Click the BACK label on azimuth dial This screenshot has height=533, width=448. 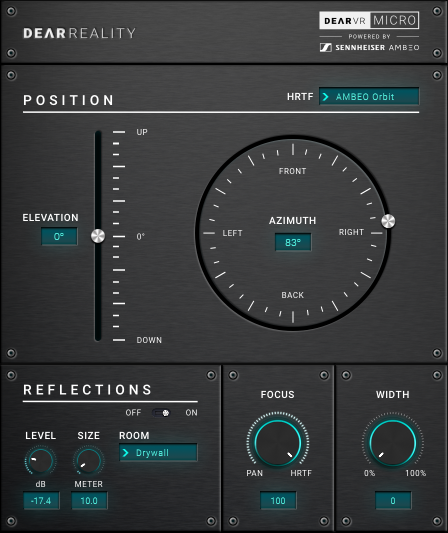click(x=293, y=295)
